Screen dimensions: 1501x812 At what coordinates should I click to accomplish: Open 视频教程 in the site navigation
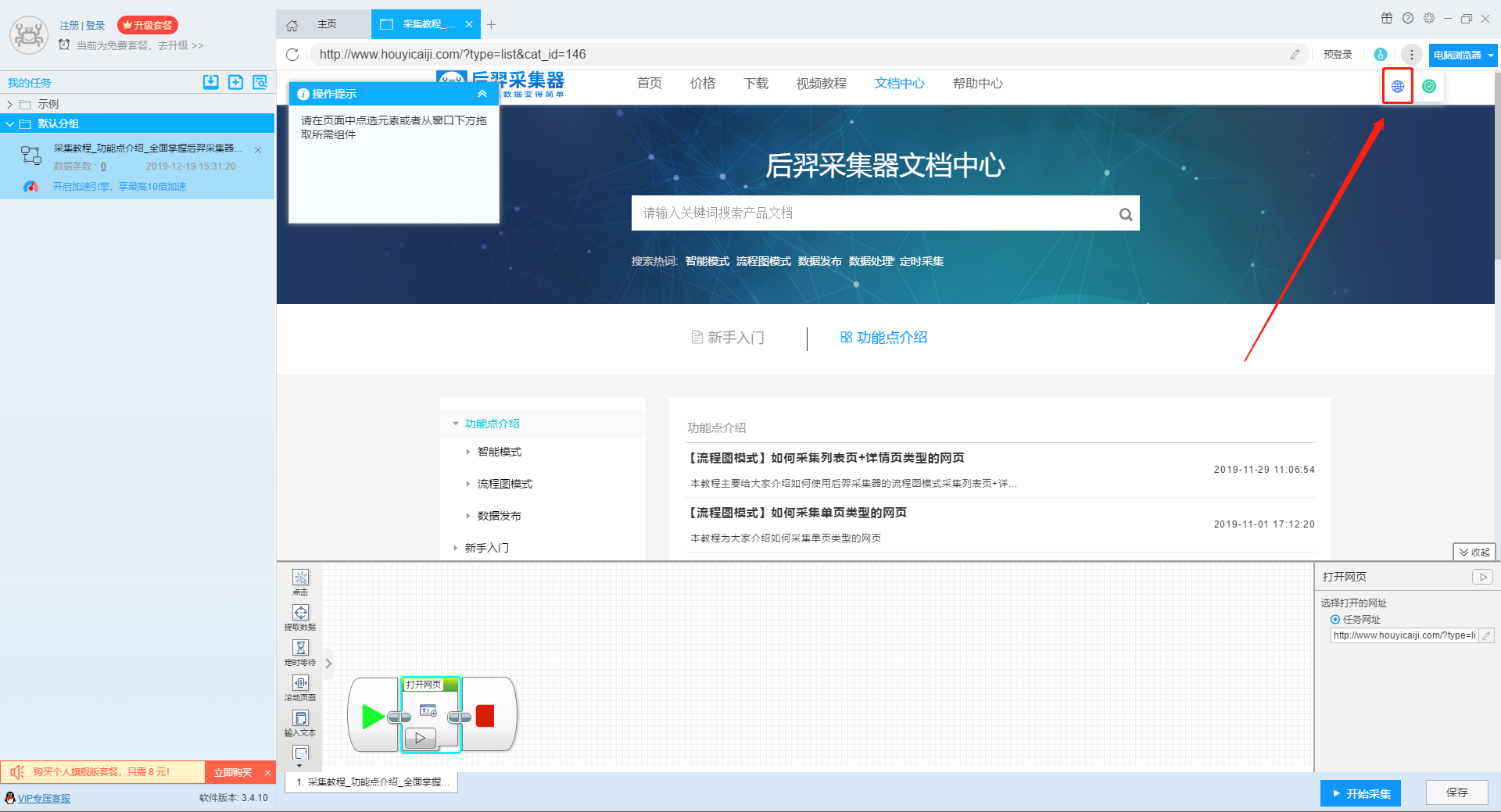pyautogui.click(x=822, y=84)
